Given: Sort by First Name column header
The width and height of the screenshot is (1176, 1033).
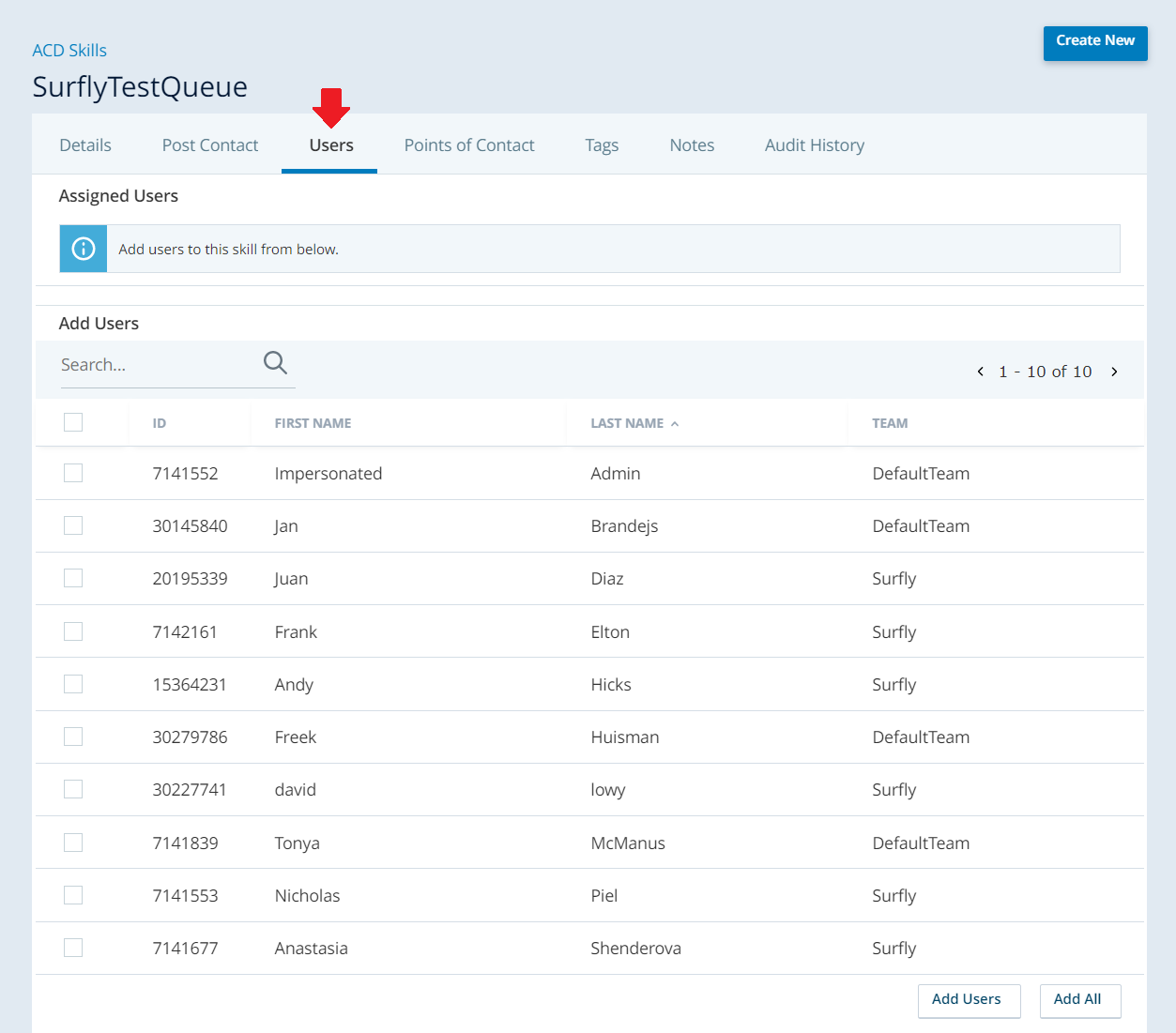Looking at the screenshot, I should (313, 423).
